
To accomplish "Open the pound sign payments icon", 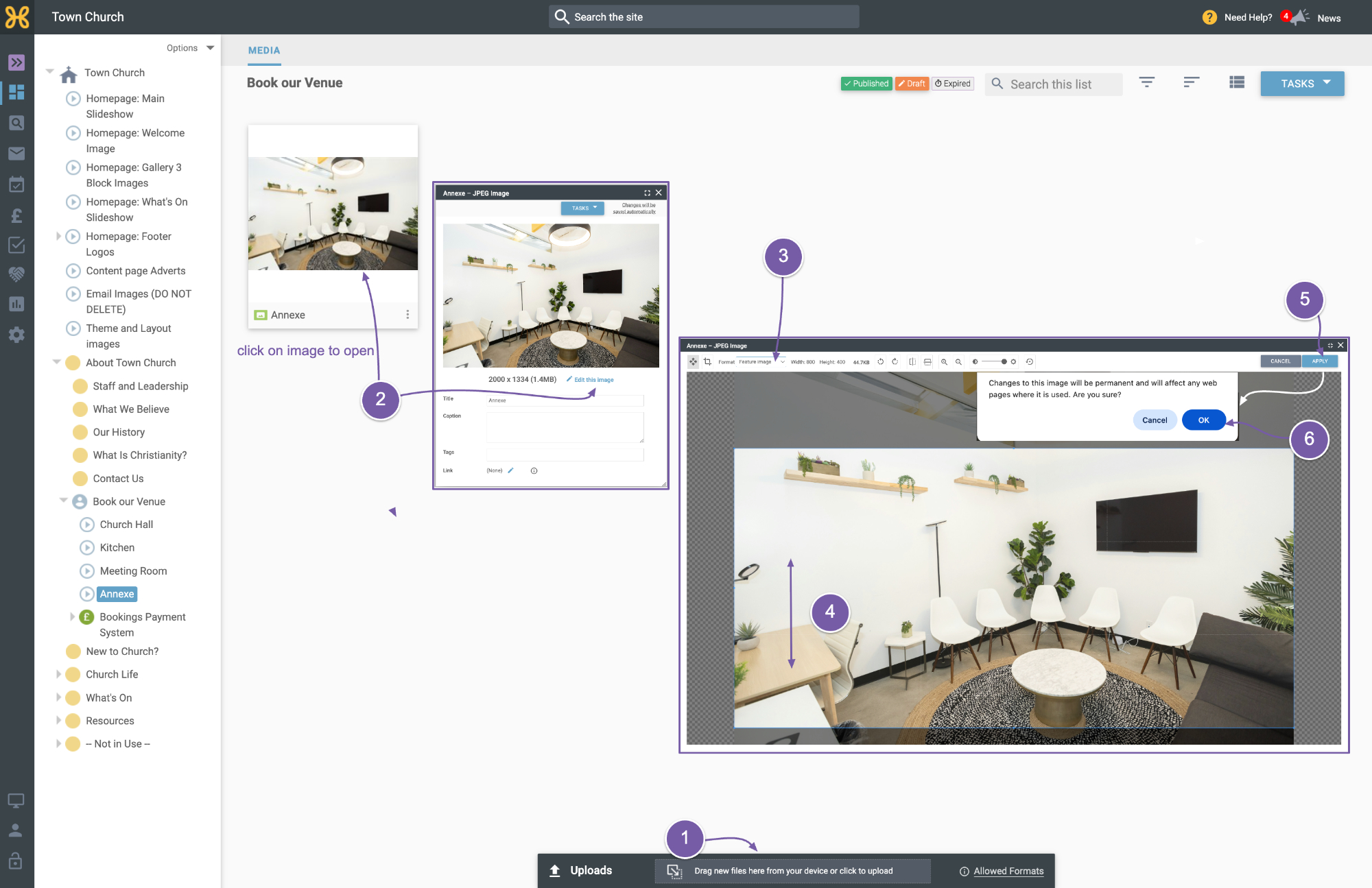I will [16, 215].
